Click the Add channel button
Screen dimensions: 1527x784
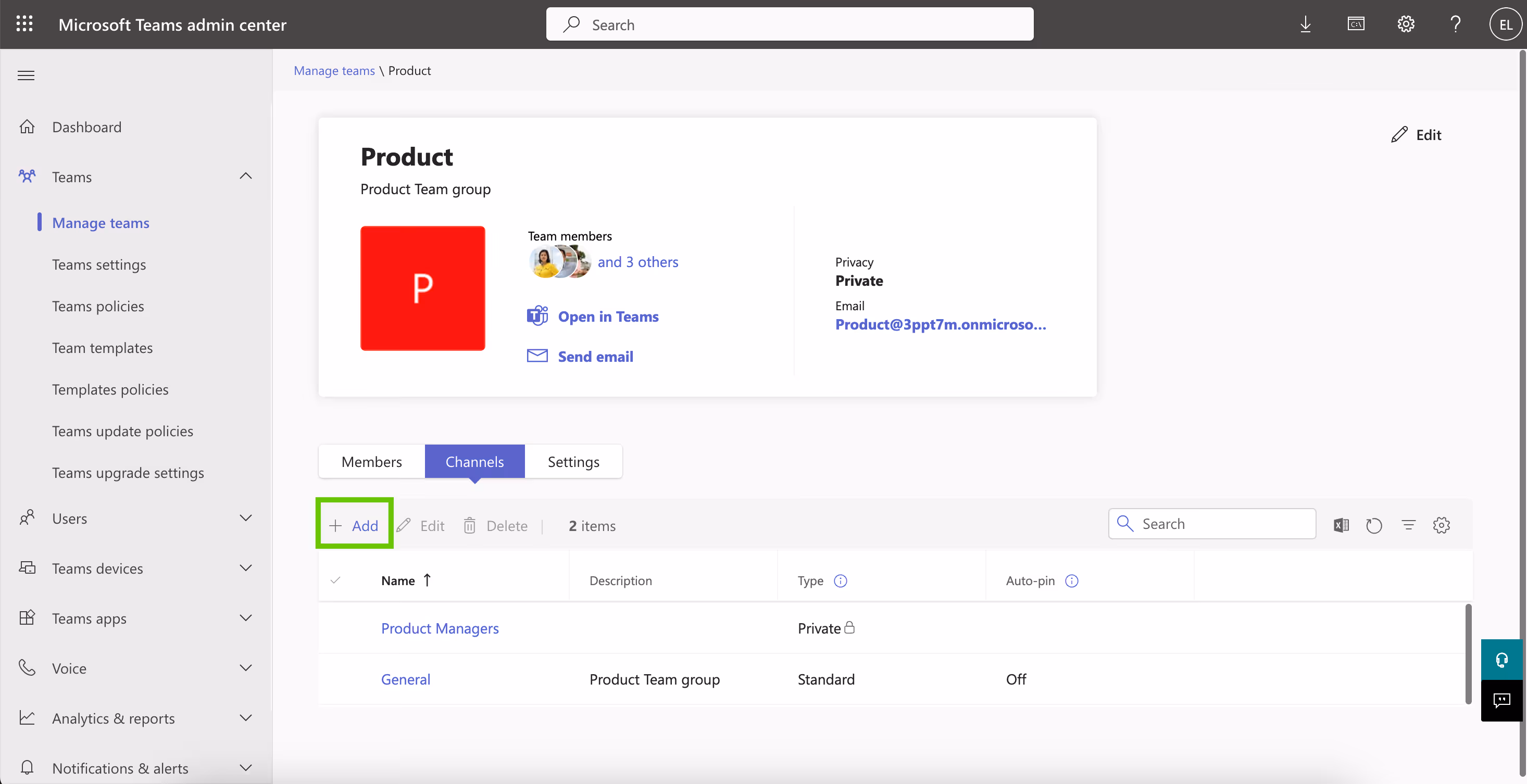354,526
